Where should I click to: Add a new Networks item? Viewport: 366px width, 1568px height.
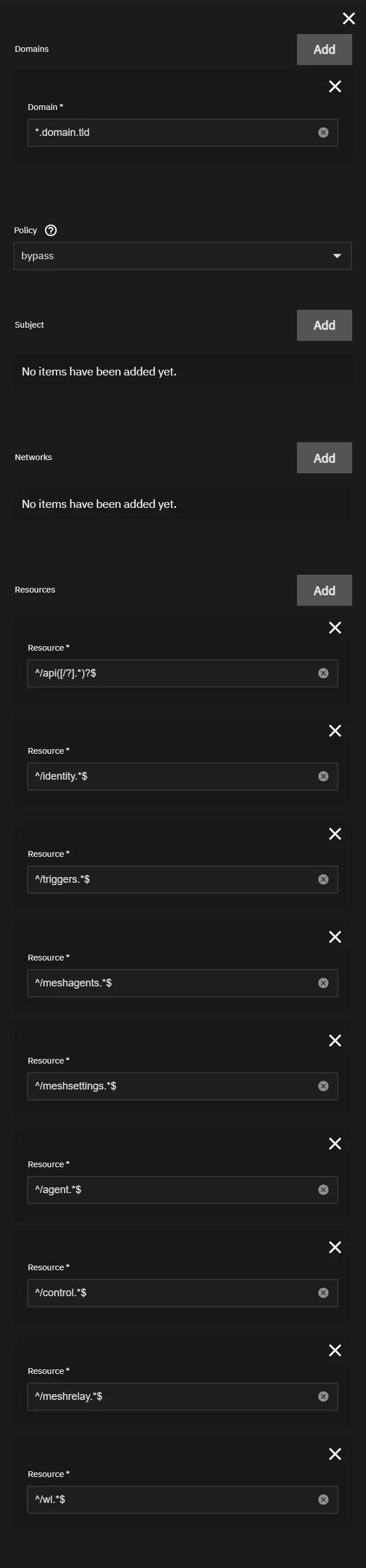324,457
